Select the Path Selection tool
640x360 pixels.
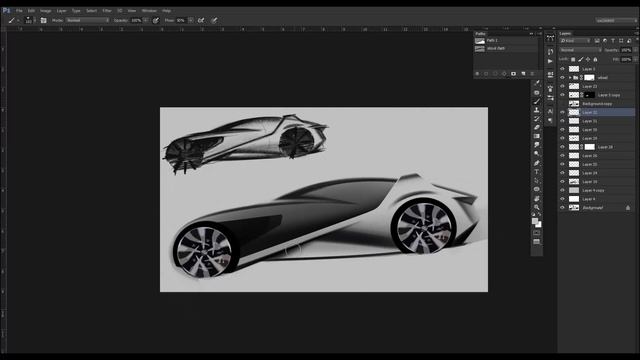pyautogui.click(x=537, y=180)
